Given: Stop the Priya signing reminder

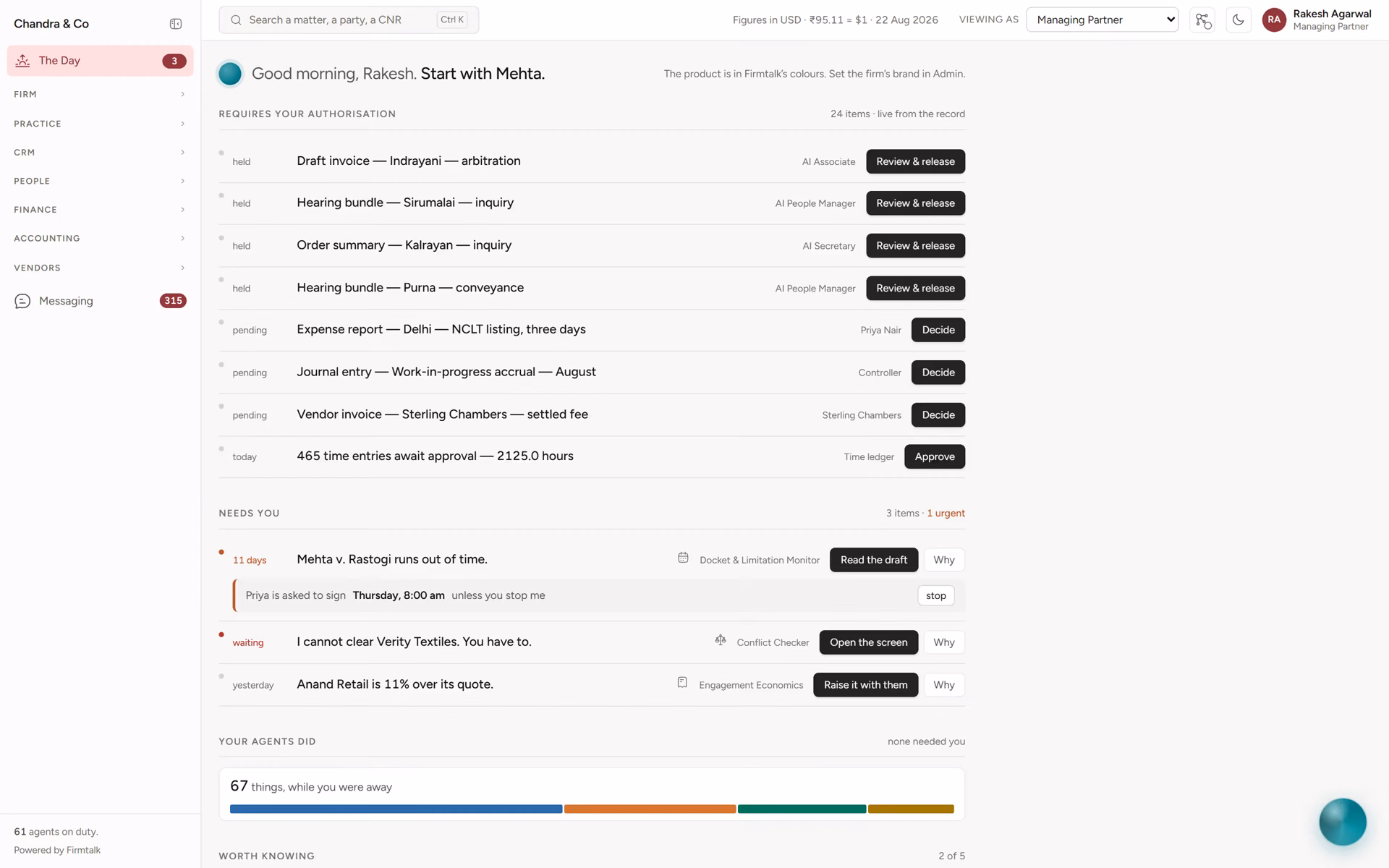Looking at the screenshot, I should [936, 595].
